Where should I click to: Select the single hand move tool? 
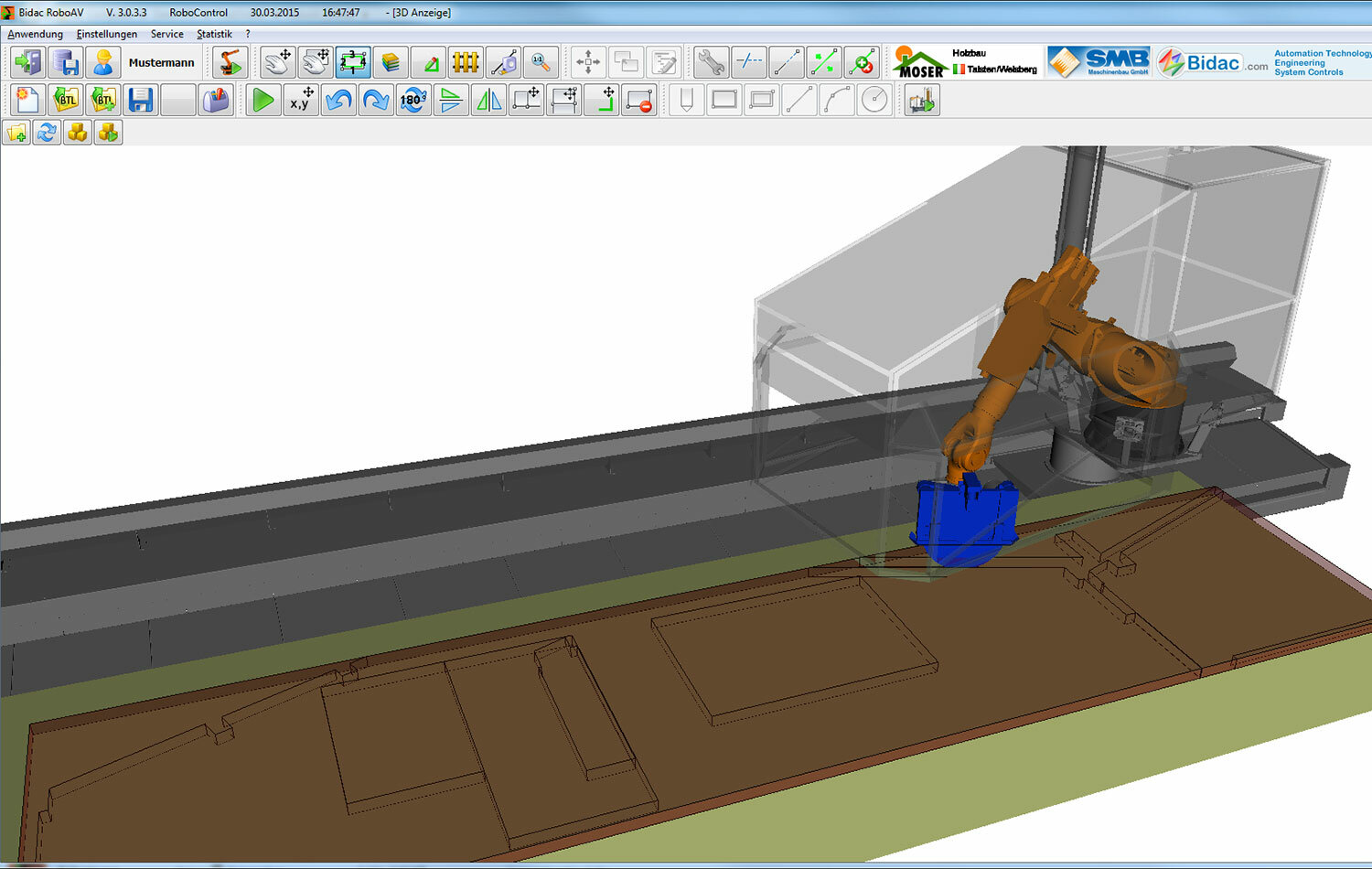point(278,62)
